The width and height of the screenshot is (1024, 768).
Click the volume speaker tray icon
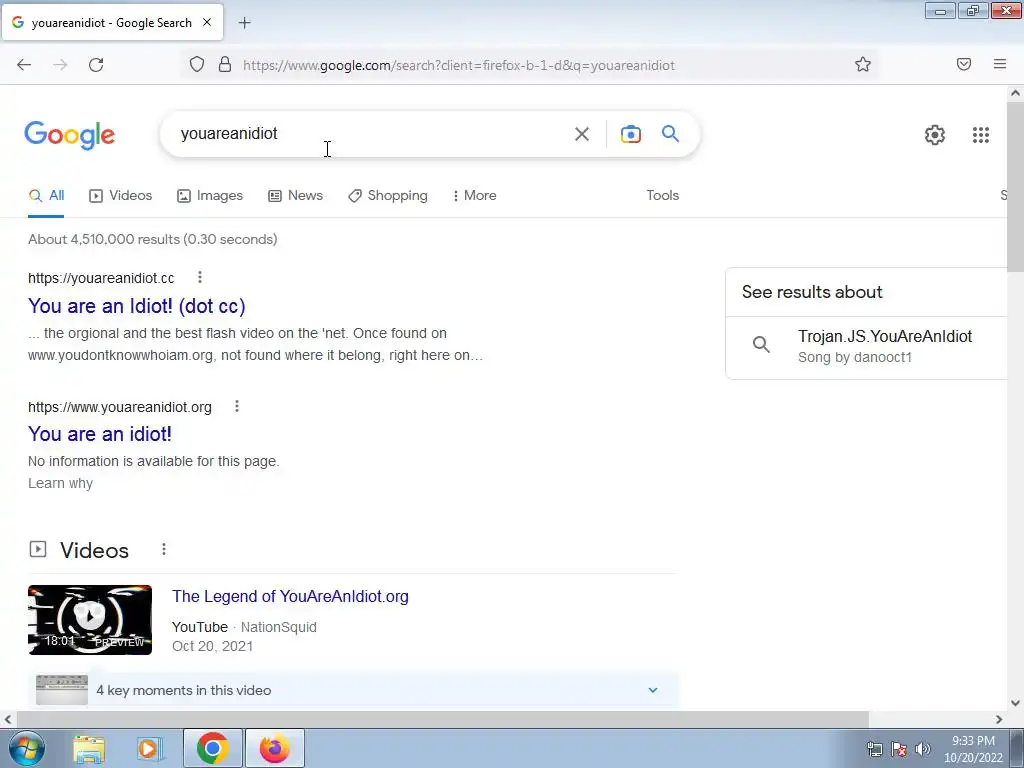tap(923, 749)
